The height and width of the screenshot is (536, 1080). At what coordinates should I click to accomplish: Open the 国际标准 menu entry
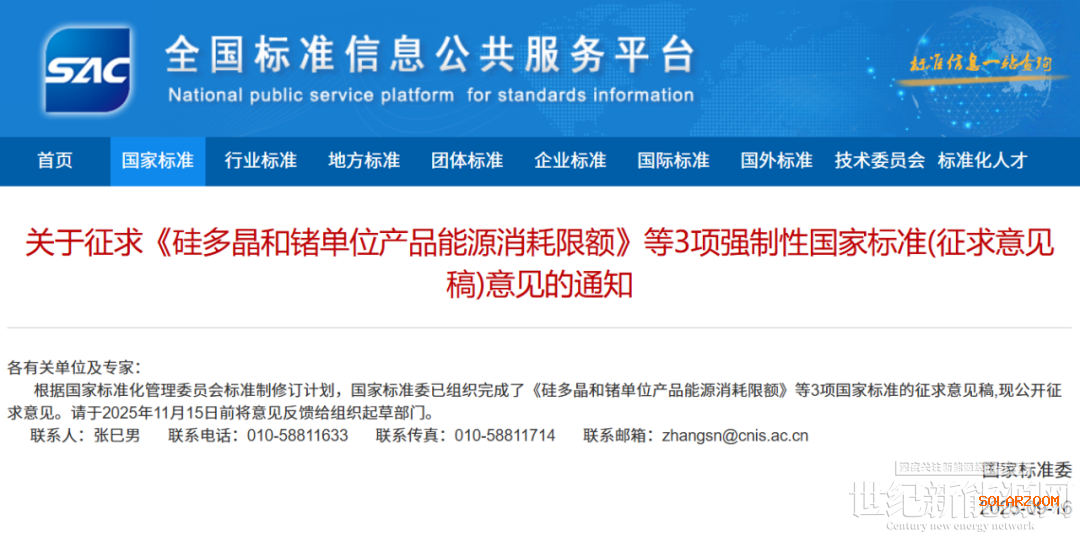tap(673, 161)
